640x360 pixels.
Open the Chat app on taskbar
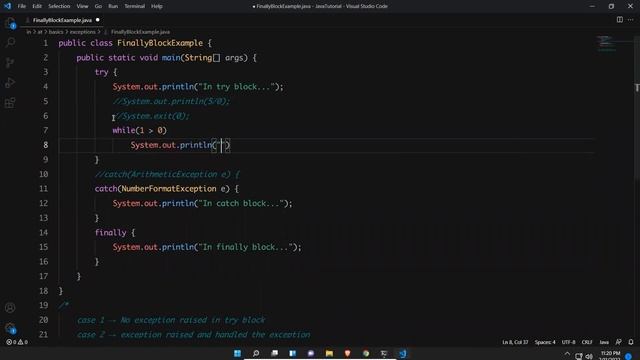tap(311, 353)
